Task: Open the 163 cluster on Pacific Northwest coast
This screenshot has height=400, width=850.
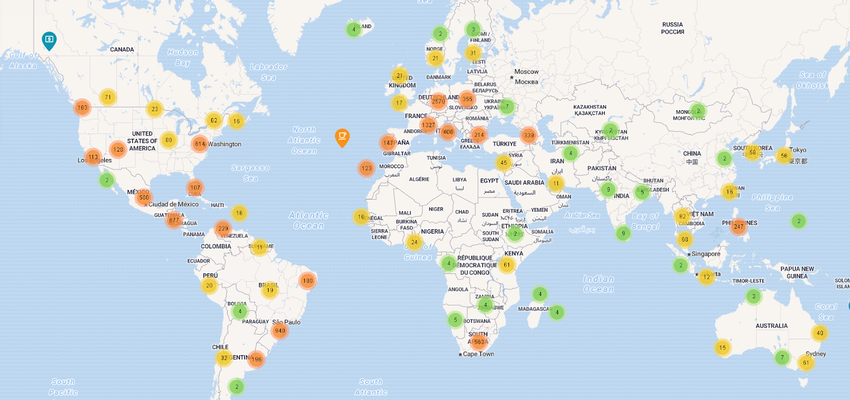Action: click(x=82, y=108)
